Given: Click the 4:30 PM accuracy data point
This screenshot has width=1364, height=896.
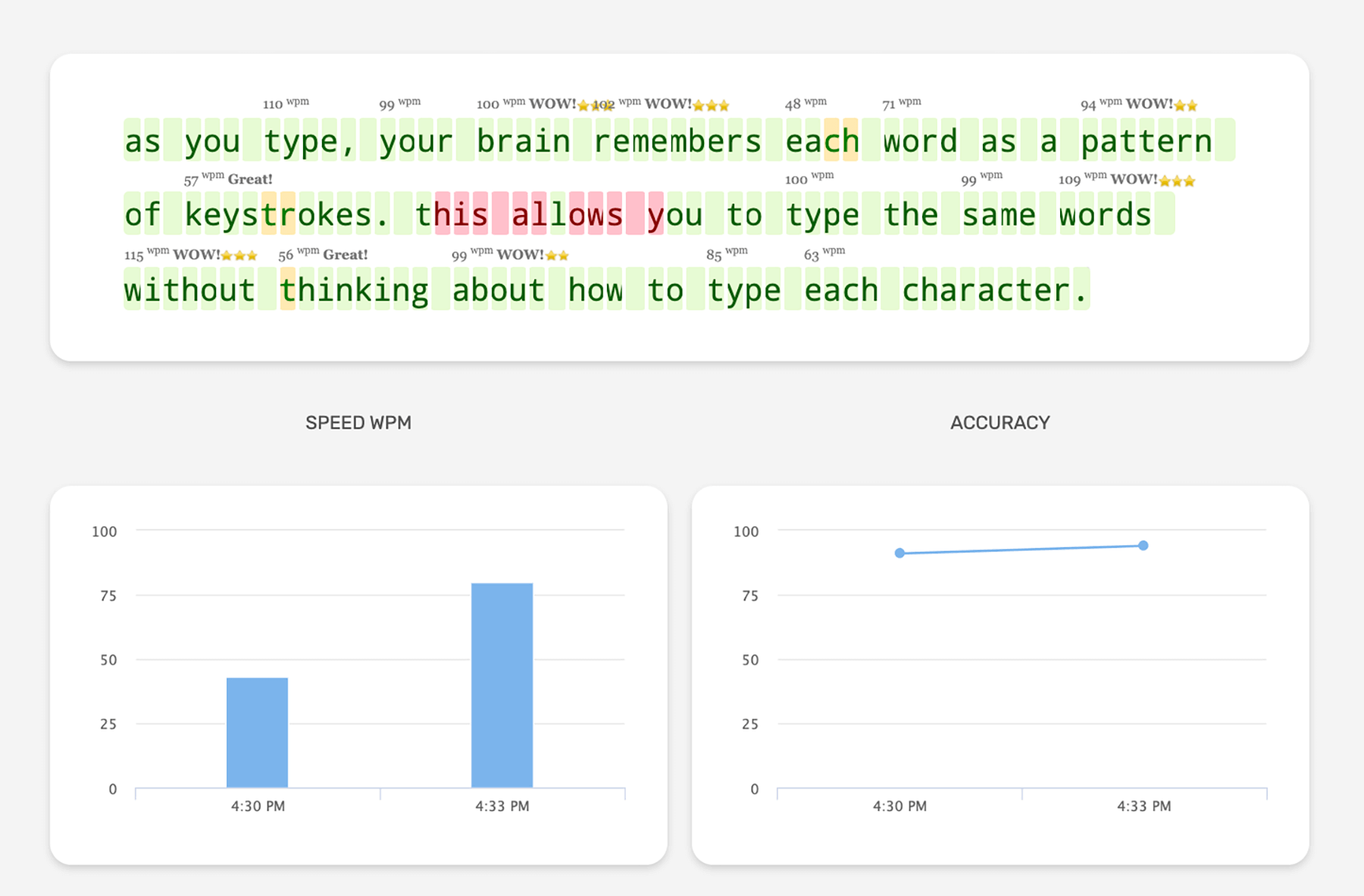Looking at the screenshot, I should (x=899, y=553).
